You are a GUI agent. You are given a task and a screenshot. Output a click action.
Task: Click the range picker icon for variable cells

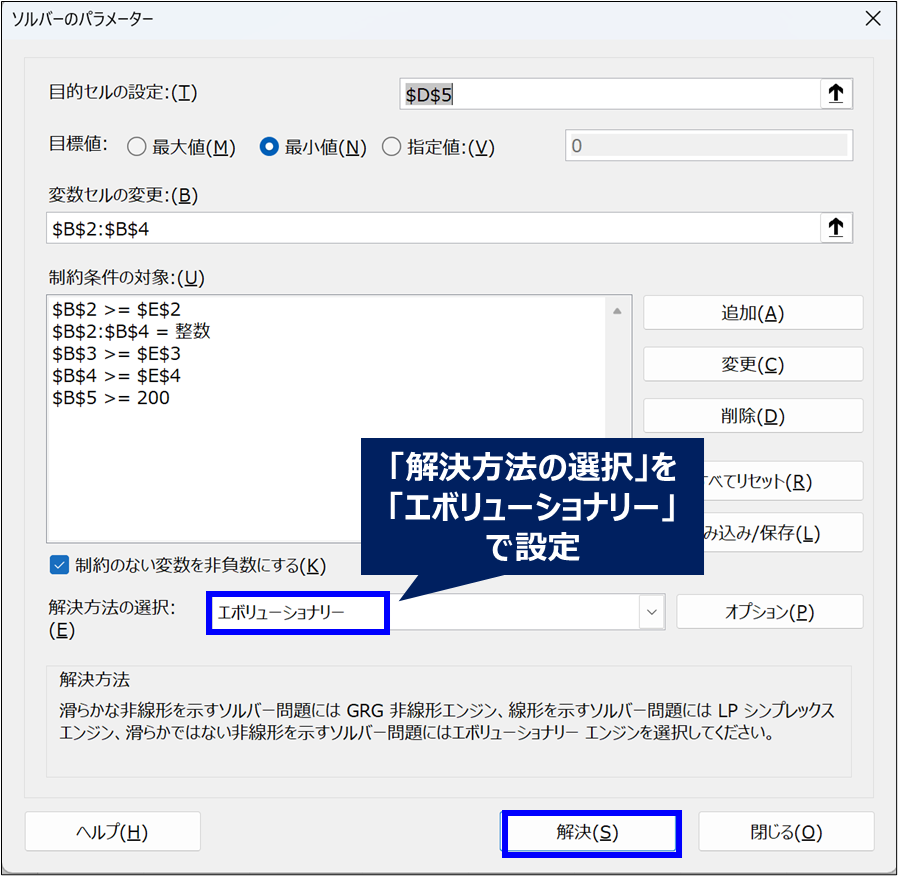tap(836, 228)
